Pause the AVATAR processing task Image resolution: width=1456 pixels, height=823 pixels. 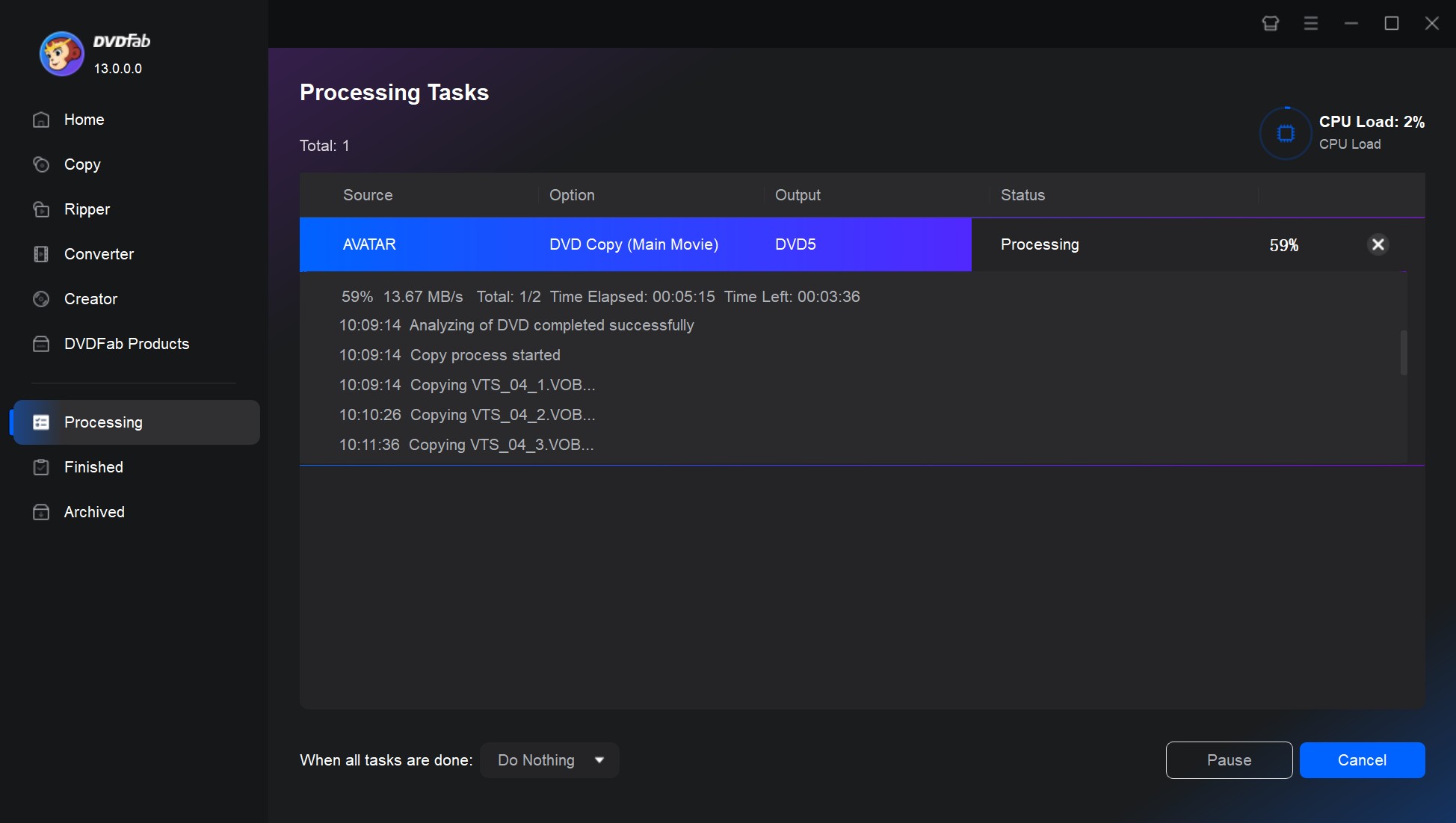[1229, 760]
